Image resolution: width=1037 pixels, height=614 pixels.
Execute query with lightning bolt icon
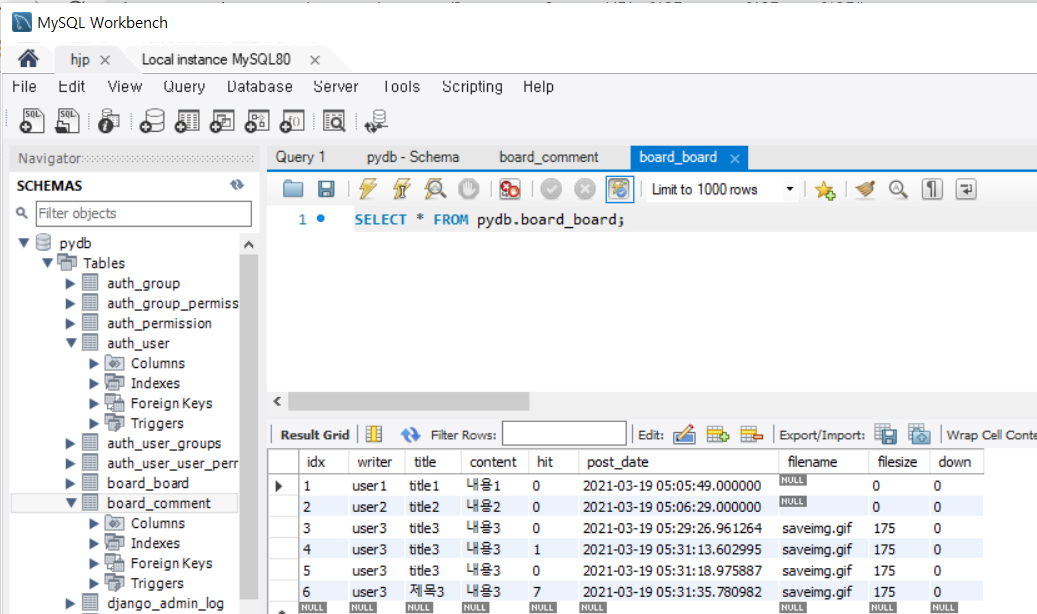368,189
